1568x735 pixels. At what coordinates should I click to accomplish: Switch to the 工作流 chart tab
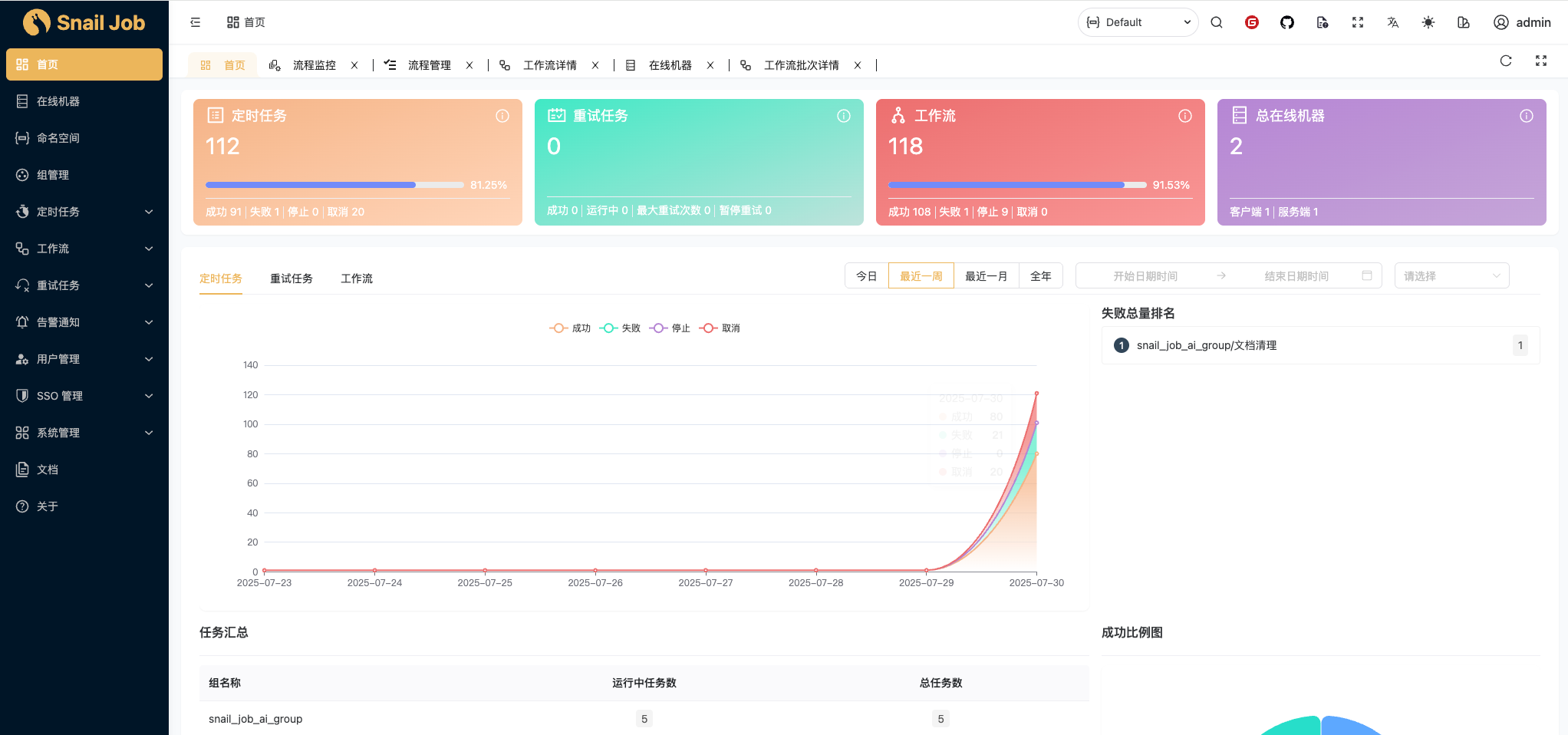point(357,279)
